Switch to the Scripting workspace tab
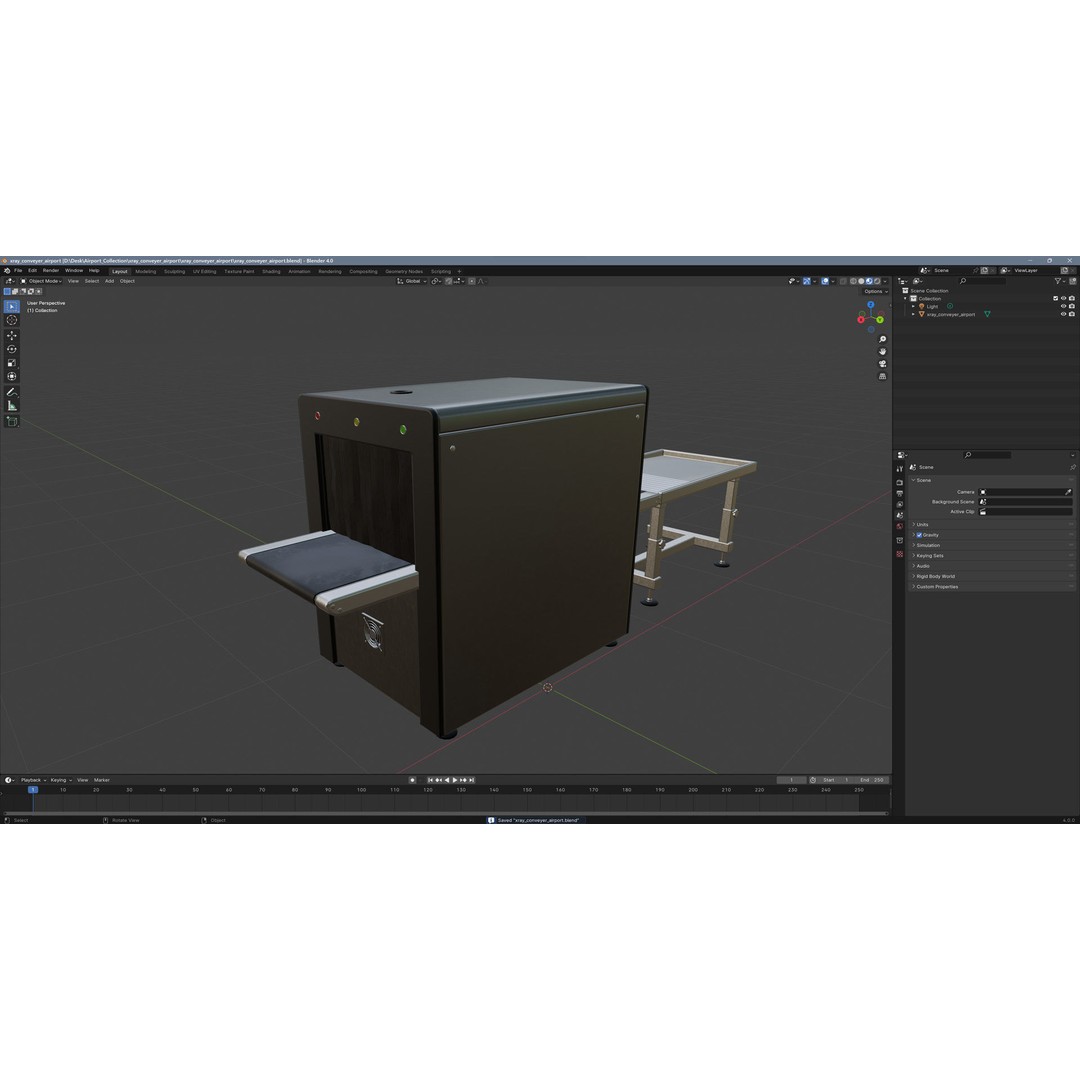Viewport: 1080px width, 1080px height. tap(441, 271)
